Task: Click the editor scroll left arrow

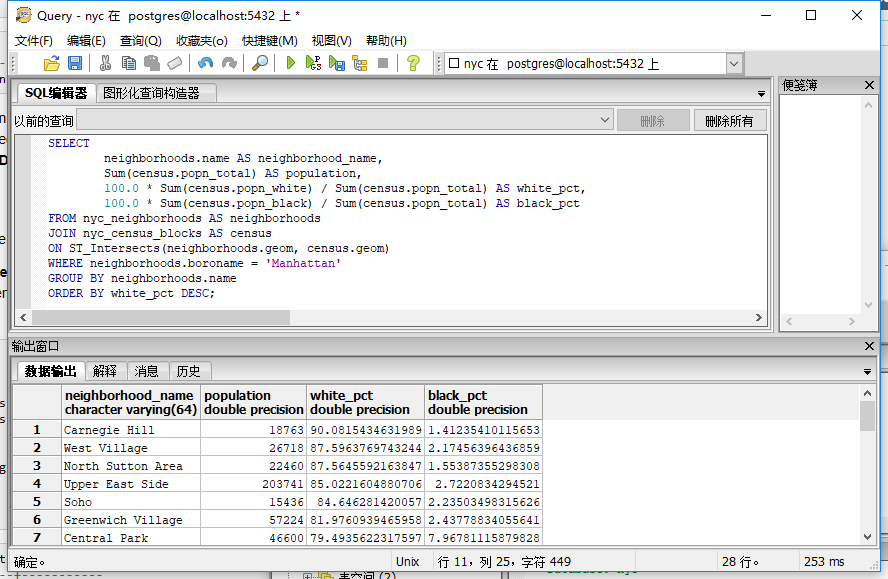Action: (x=23, y=317)
